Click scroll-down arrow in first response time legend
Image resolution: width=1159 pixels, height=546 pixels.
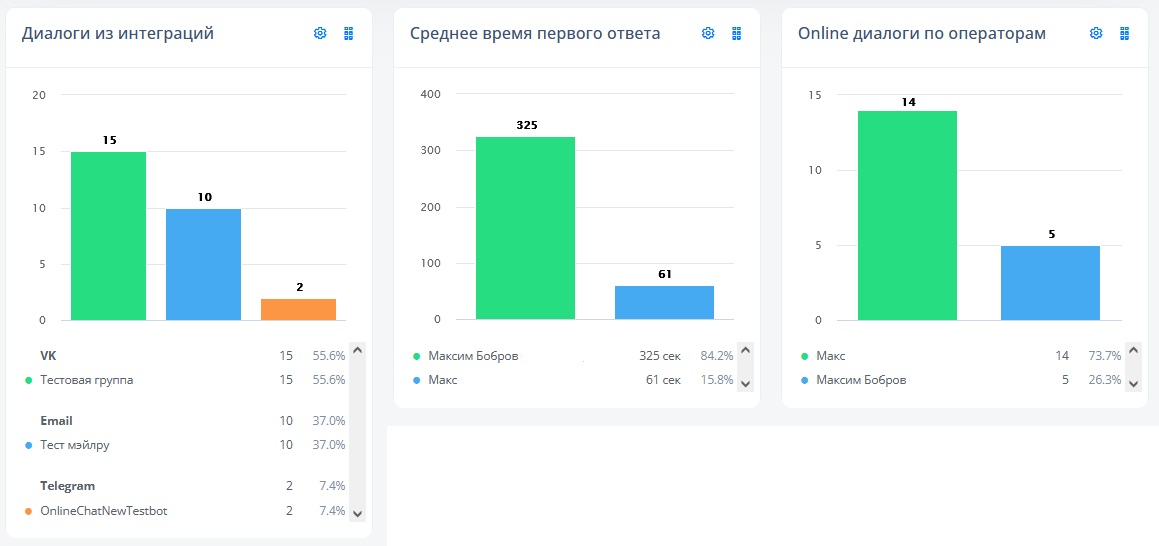[x=745, y=383]
